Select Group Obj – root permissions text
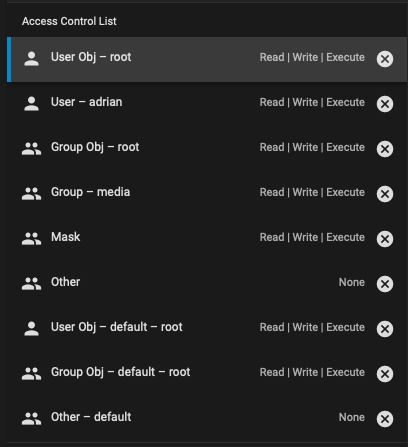408x447 pixels. pyautogui.click(x=312, y=147)
